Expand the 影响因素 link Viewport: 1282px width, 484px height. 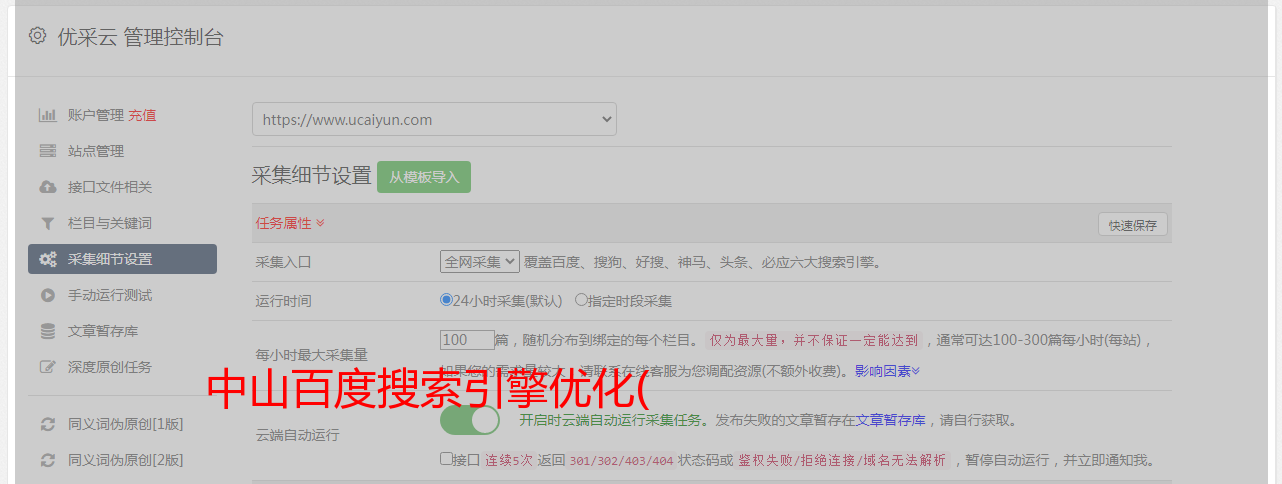point(887,370)
